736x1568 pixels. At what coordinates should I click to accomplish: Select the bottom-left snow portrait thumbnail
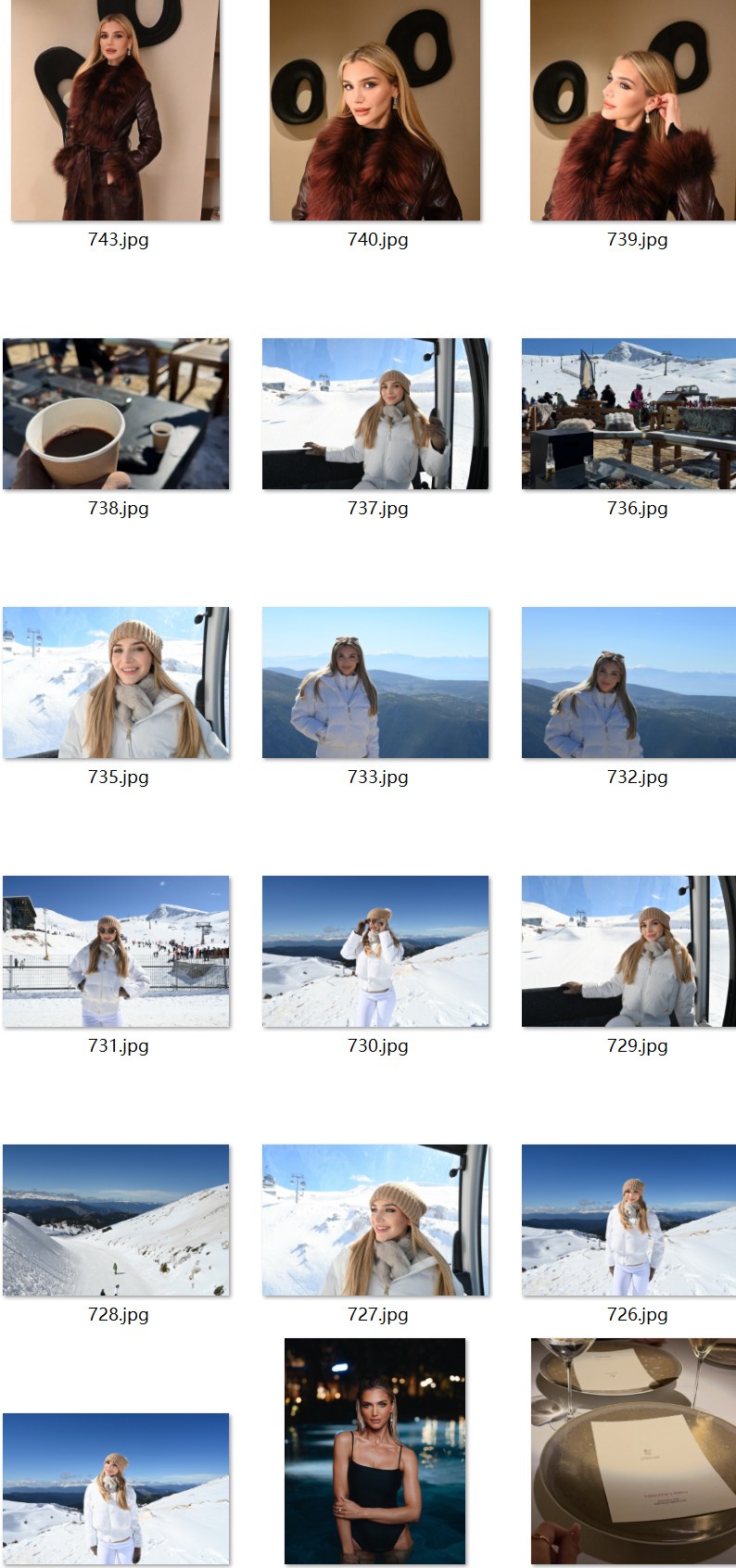(x=116, y=1488)
